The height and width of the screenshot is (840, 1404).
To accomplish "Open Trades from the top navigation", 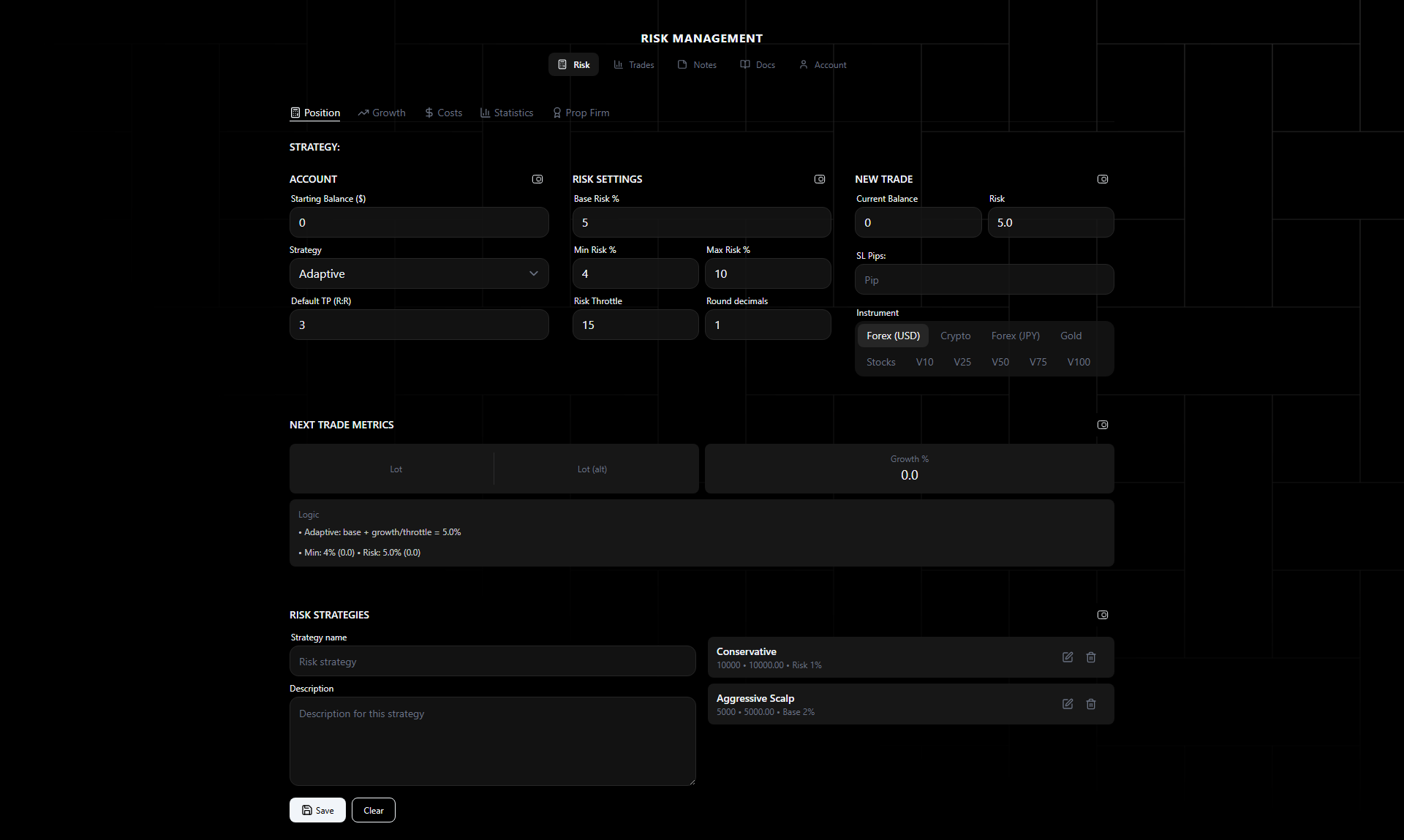I will click(x=633, y=64).
